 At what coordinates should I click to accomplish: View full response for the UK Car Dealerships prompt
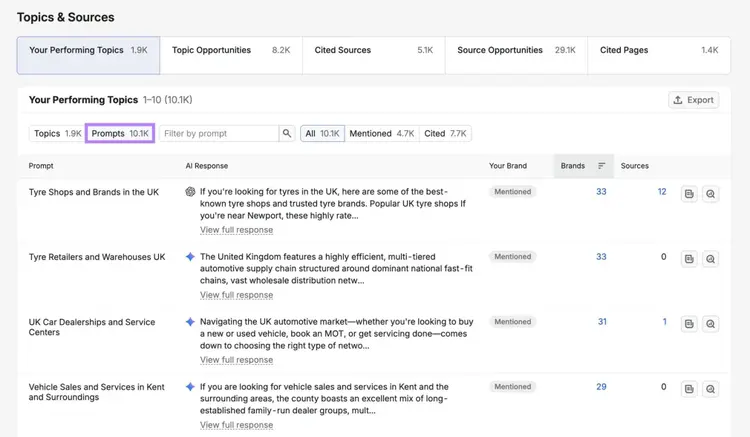[236, 360]
